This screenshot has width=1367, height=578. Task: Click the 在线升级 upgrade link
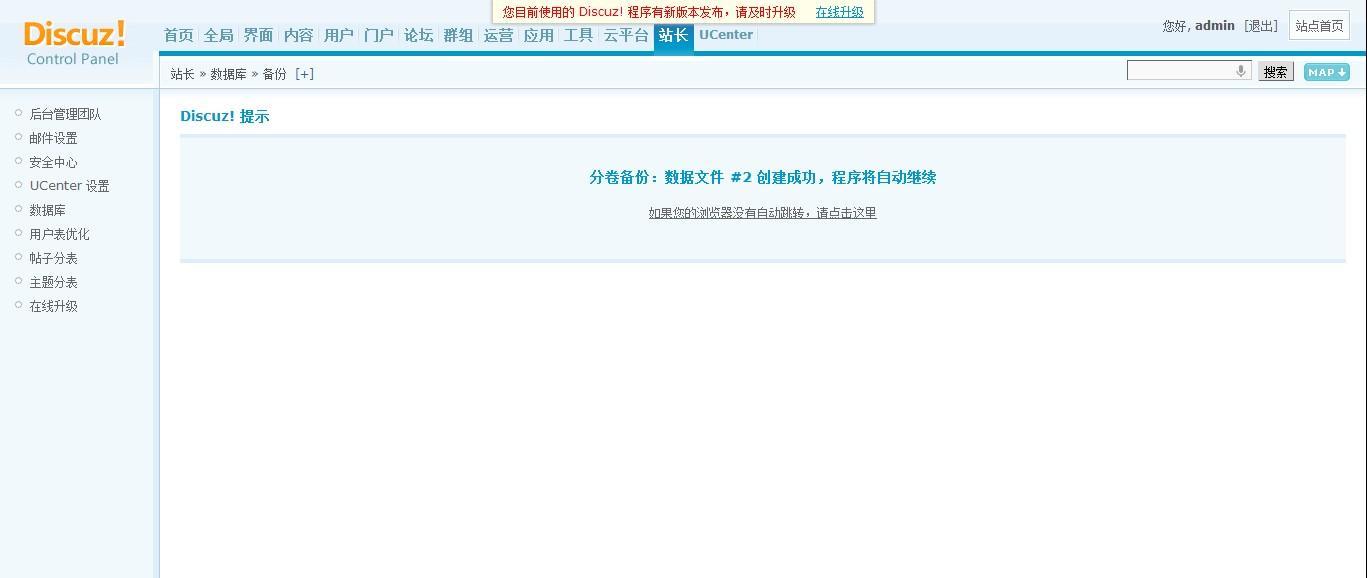838,13
